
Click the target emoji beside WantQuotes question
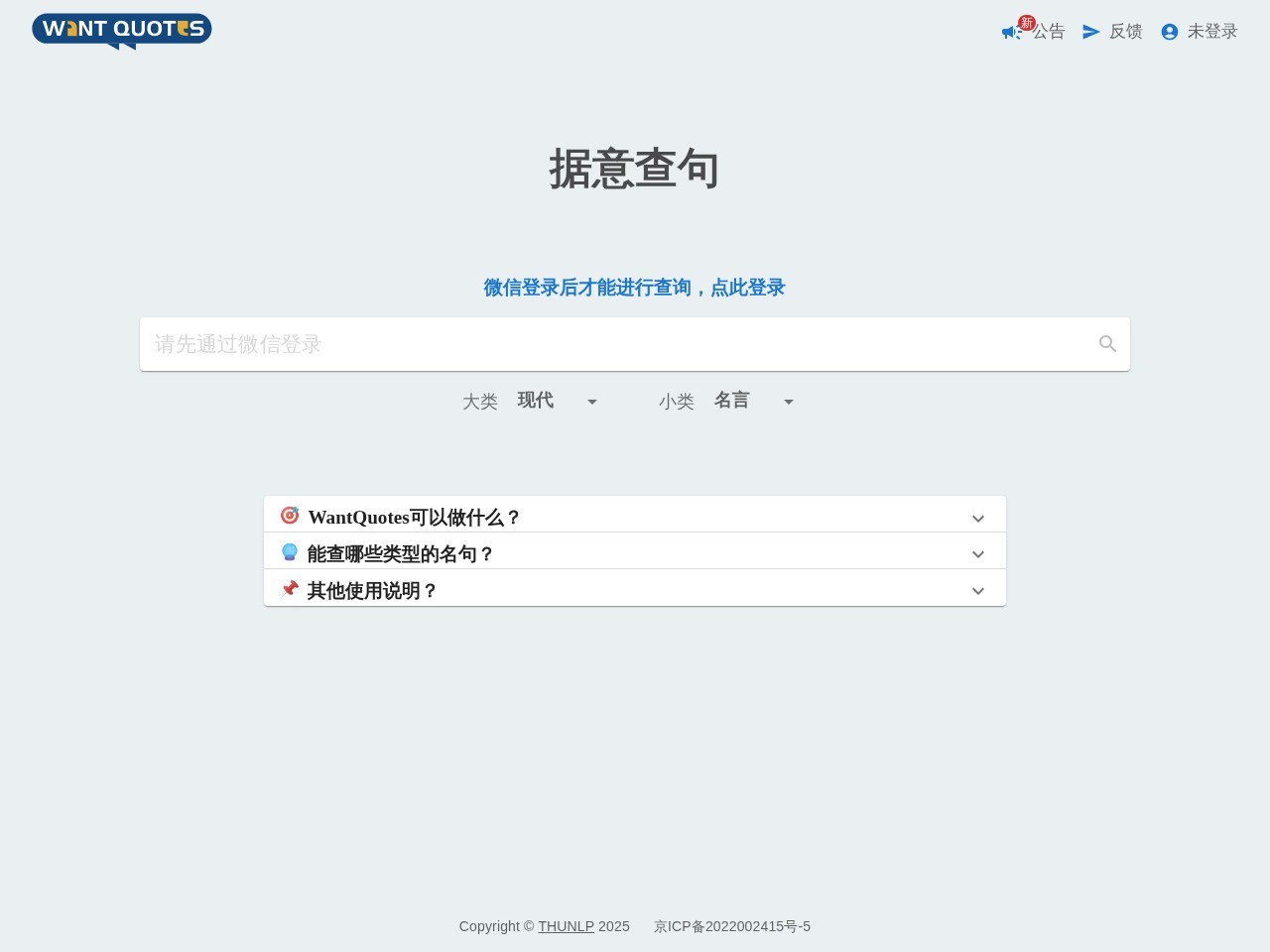[290, 516]
